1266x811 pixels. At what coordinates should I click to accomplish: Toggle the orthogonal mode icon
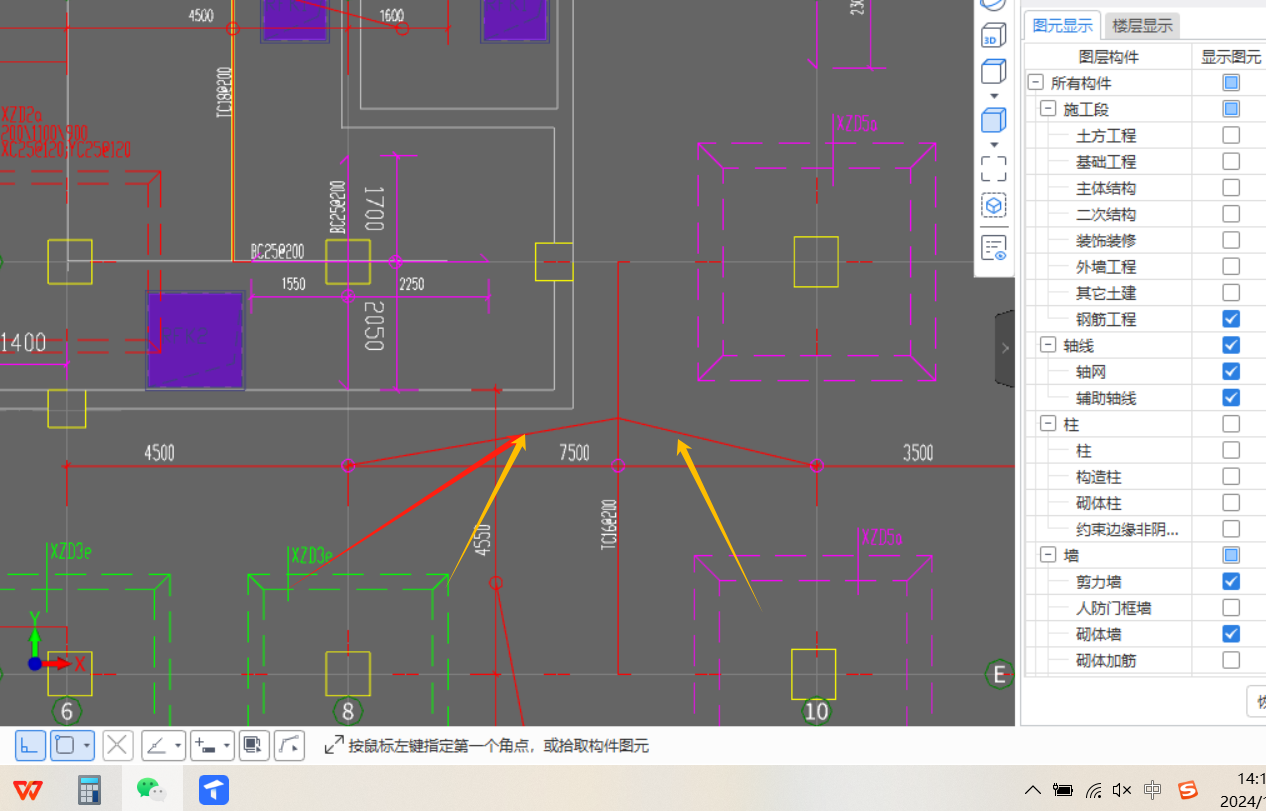tap(30, 745)
